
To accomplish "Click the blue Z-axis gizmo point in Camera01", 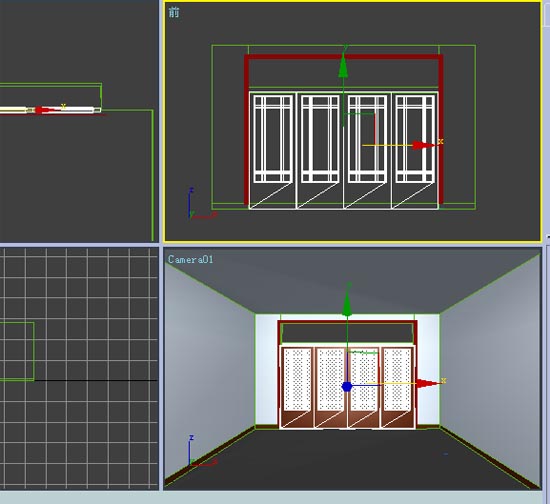I will point(347,387).
